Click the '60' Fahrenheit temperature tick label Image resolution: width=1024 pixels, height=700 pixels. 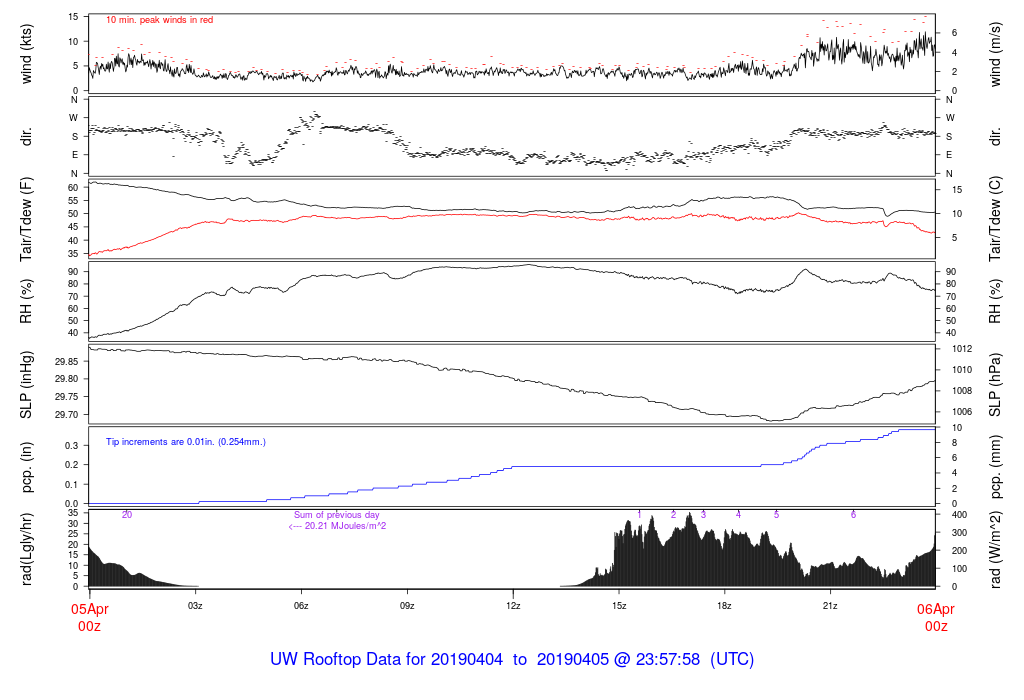coord(73,187)
